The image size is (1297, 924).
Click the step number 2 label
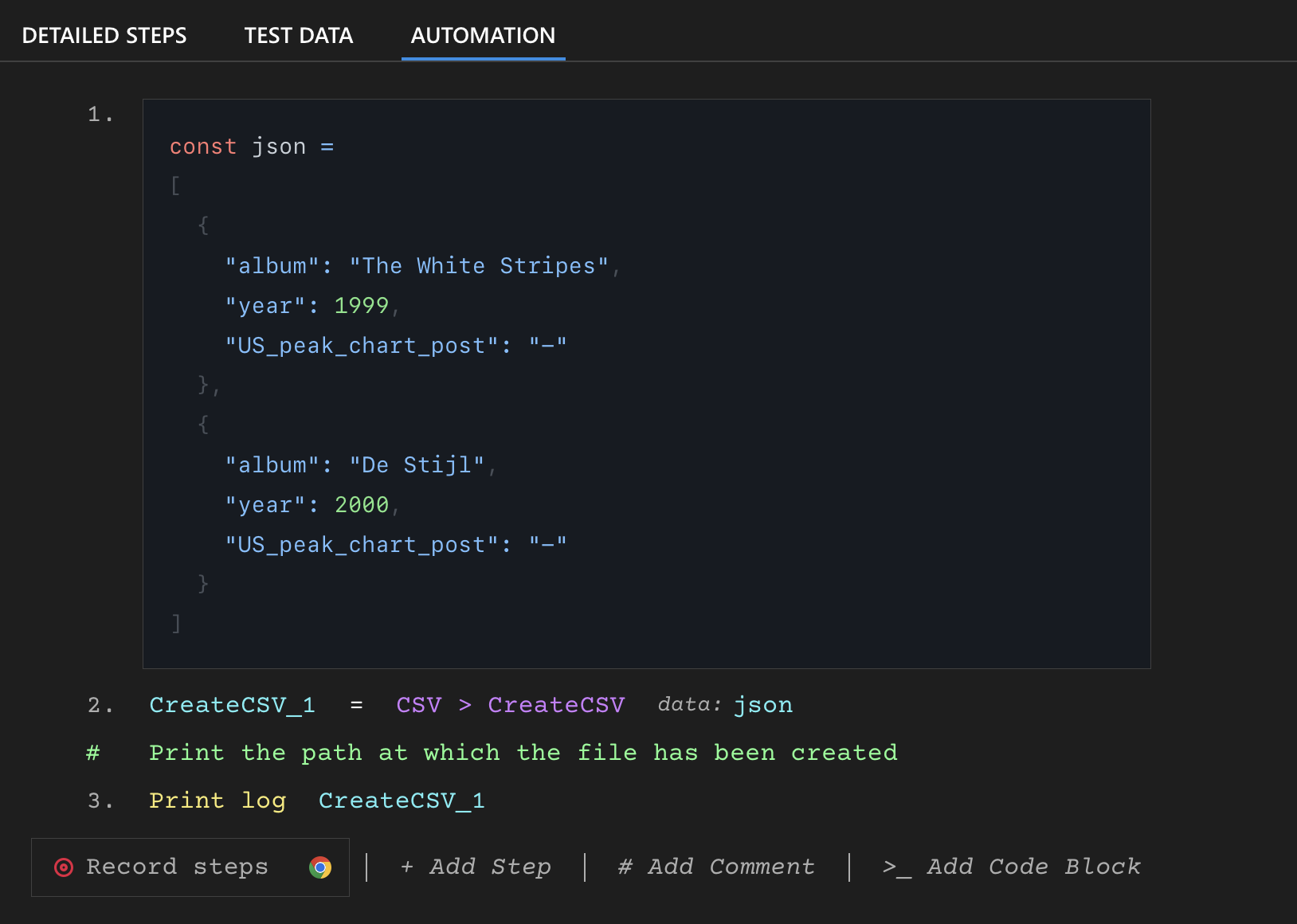pos(100,704)
